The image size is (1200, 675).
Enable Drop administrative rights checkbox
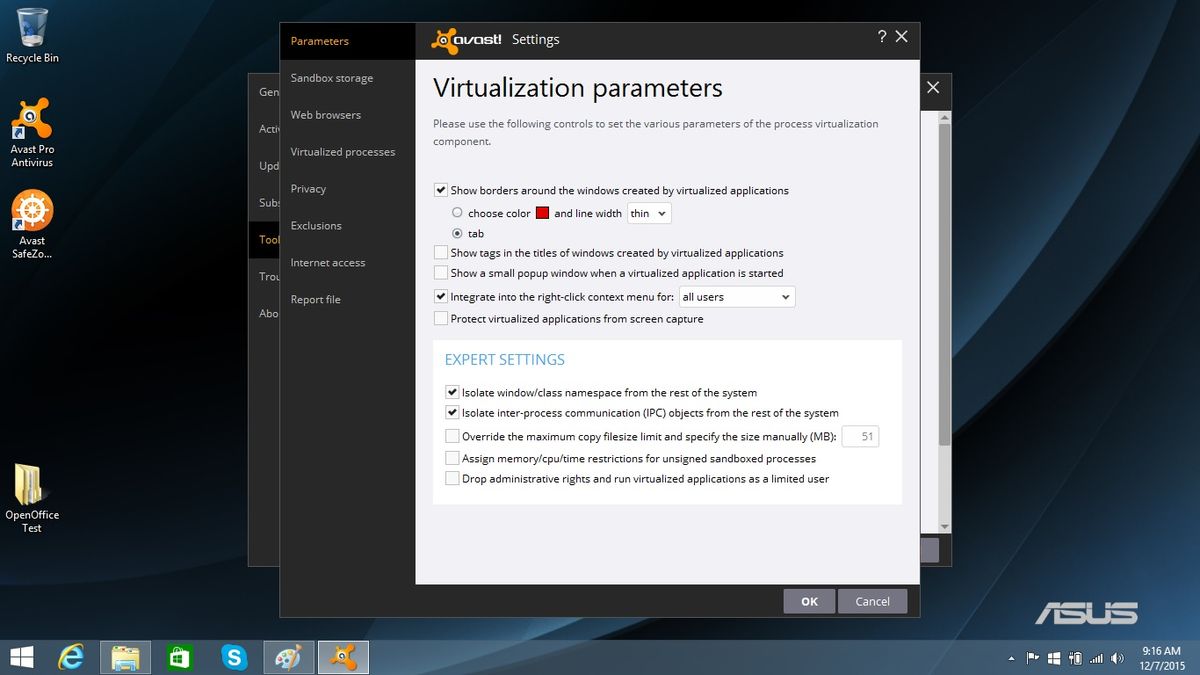pos(452,479)
